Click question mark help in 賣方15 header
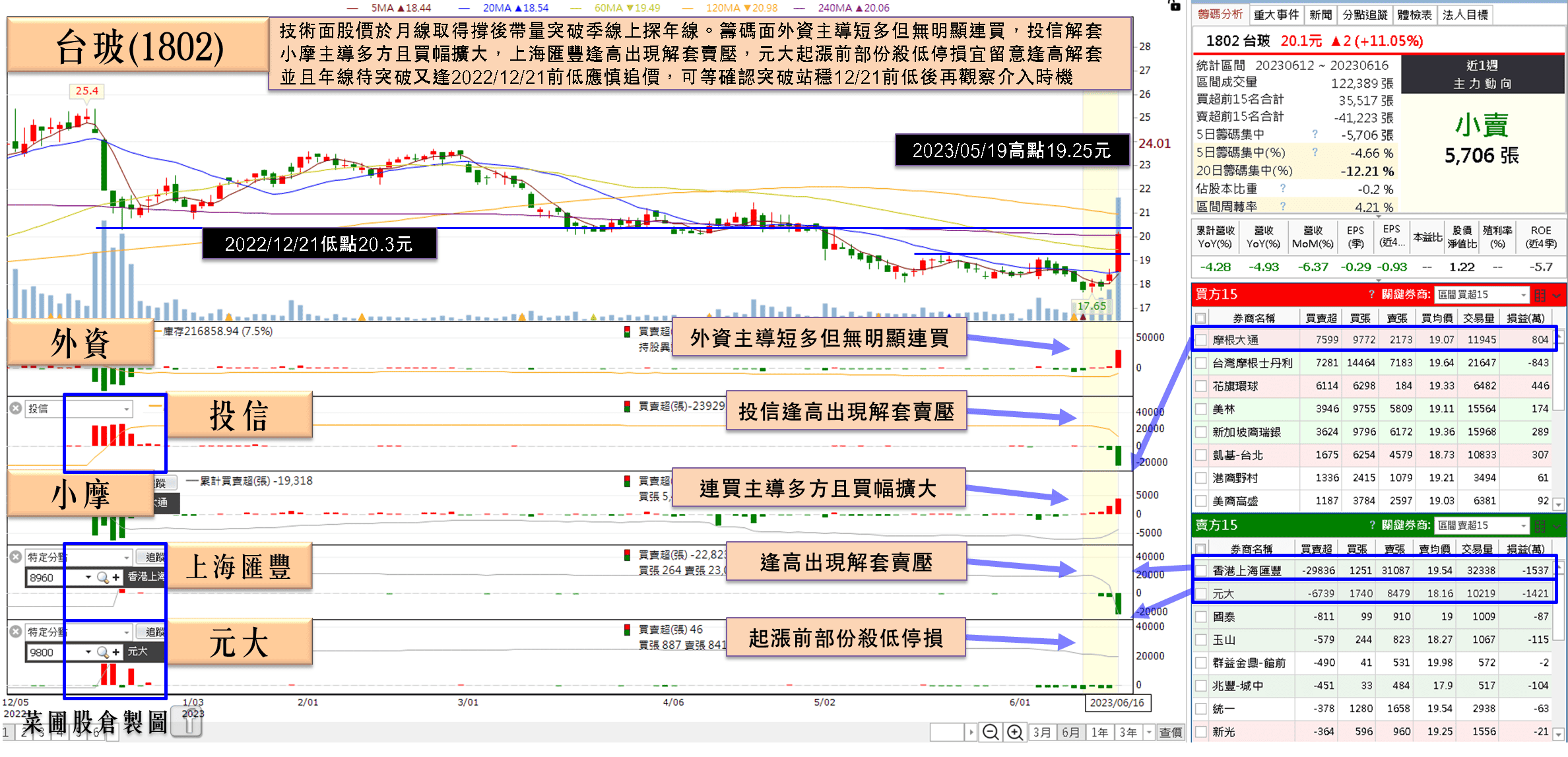This screenshot has width=1568, height=757. pyautogui.click(x=1371, y=525)
